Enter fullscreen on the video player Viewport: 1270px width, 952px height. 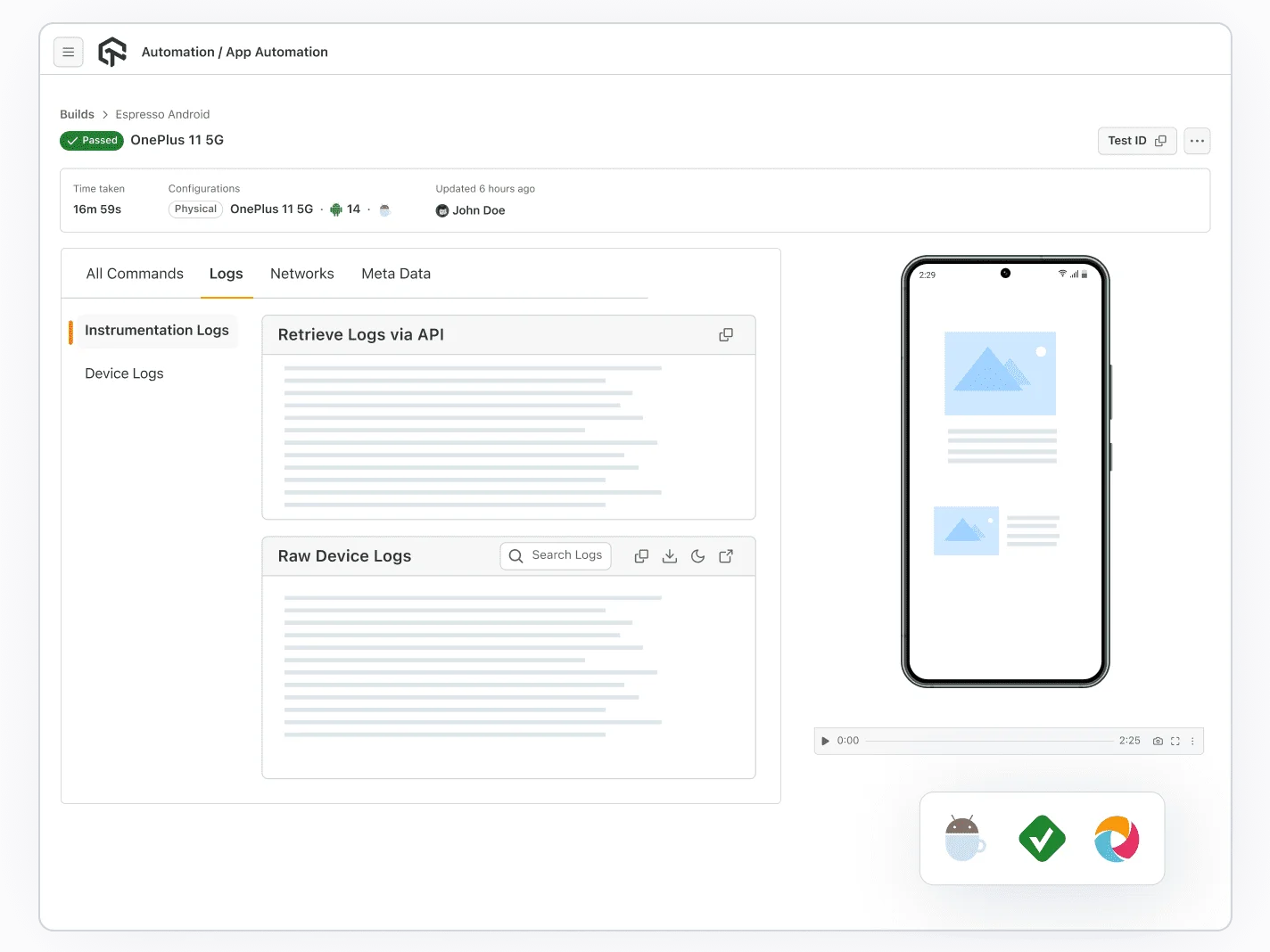(1175, 741)
